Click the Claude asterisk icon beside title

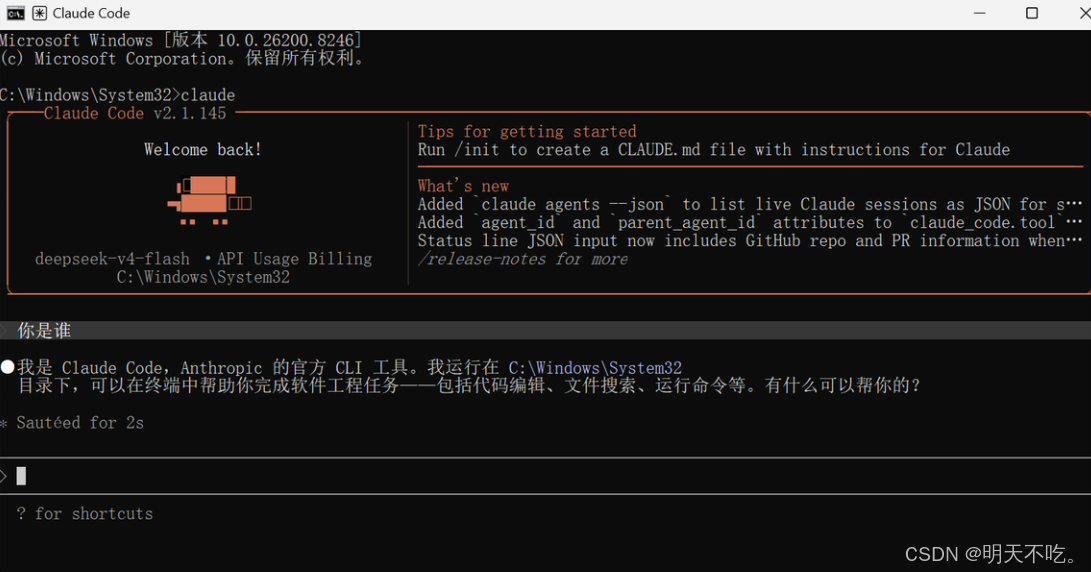pos(40,13)
